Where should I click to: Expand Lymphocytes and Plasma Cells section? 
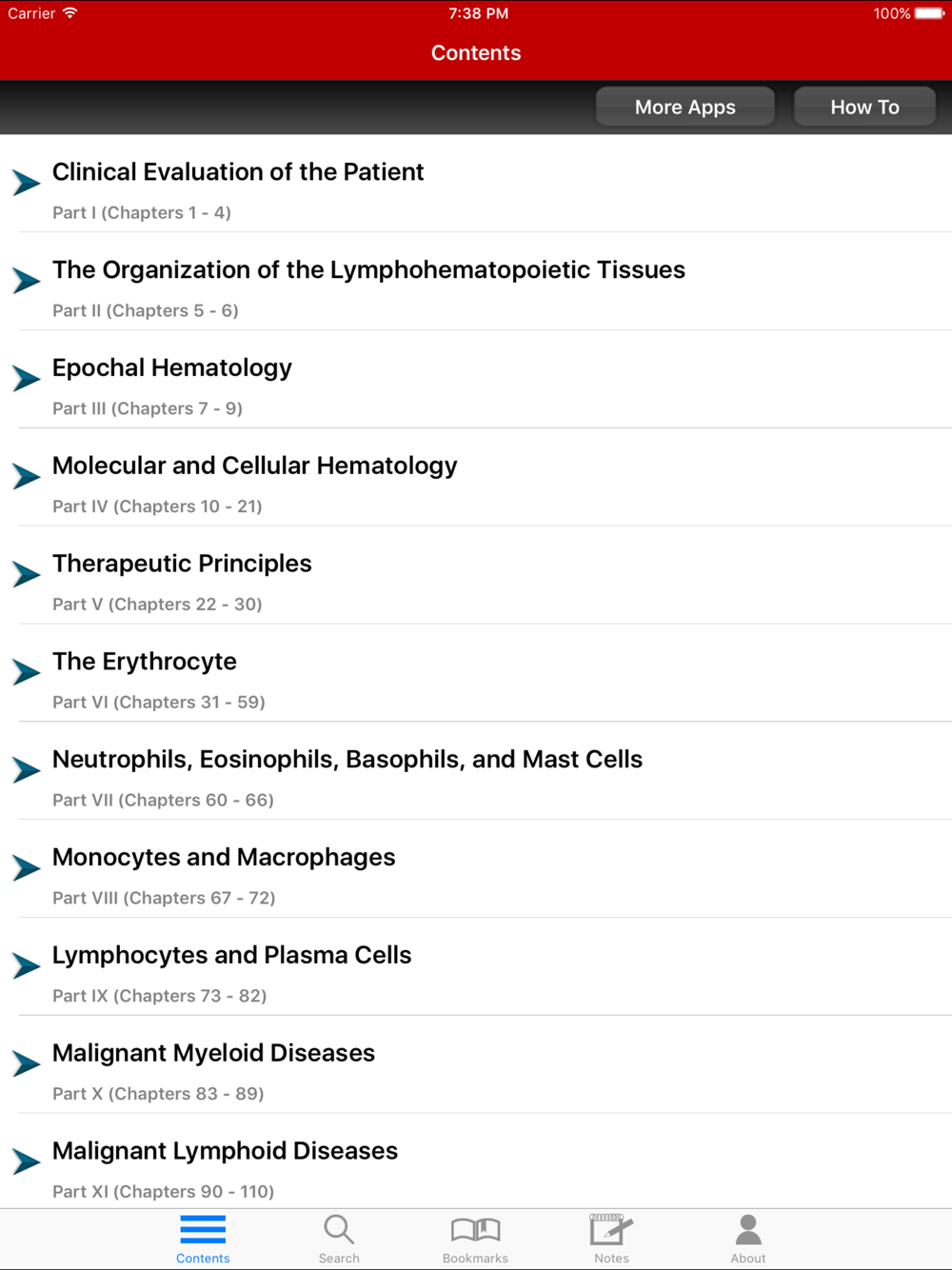pos(476,966)
